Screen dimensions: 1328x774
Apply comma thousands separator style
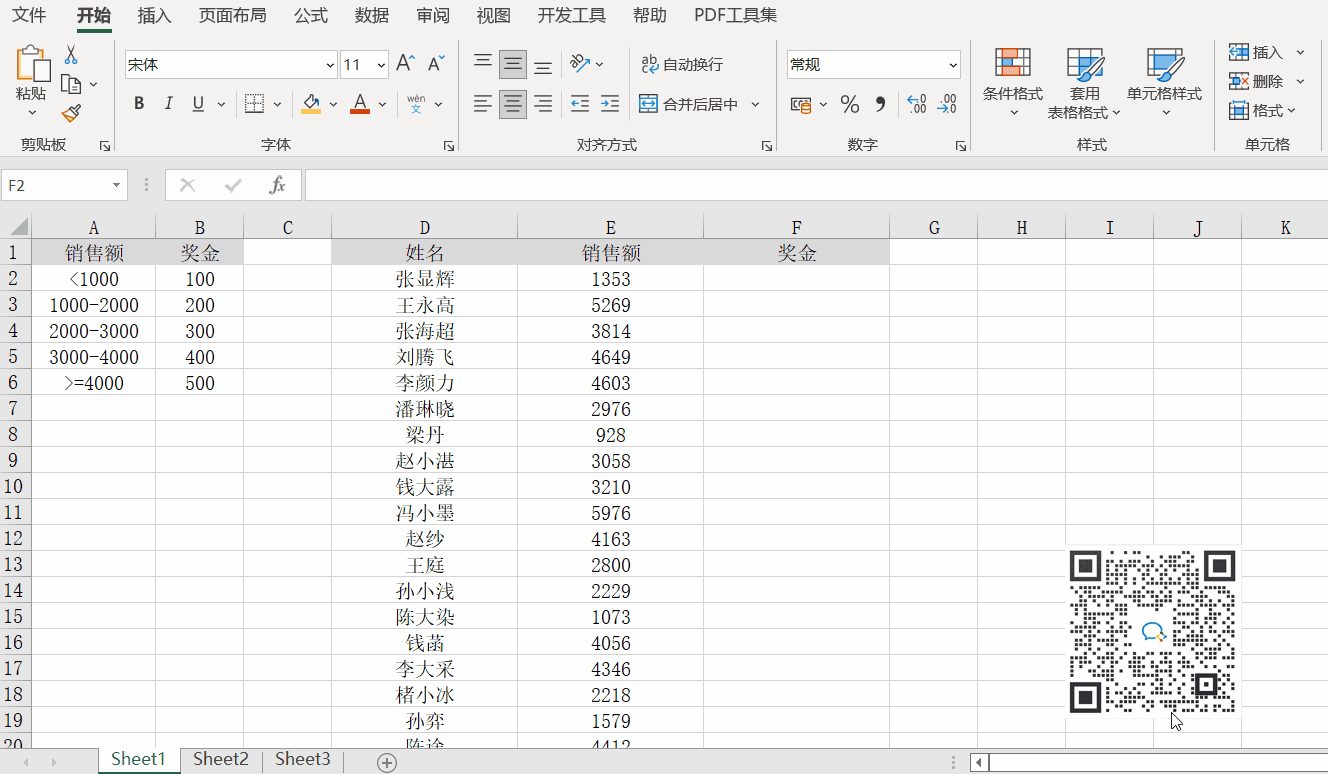pyautogui.click(x=880, y=104)
